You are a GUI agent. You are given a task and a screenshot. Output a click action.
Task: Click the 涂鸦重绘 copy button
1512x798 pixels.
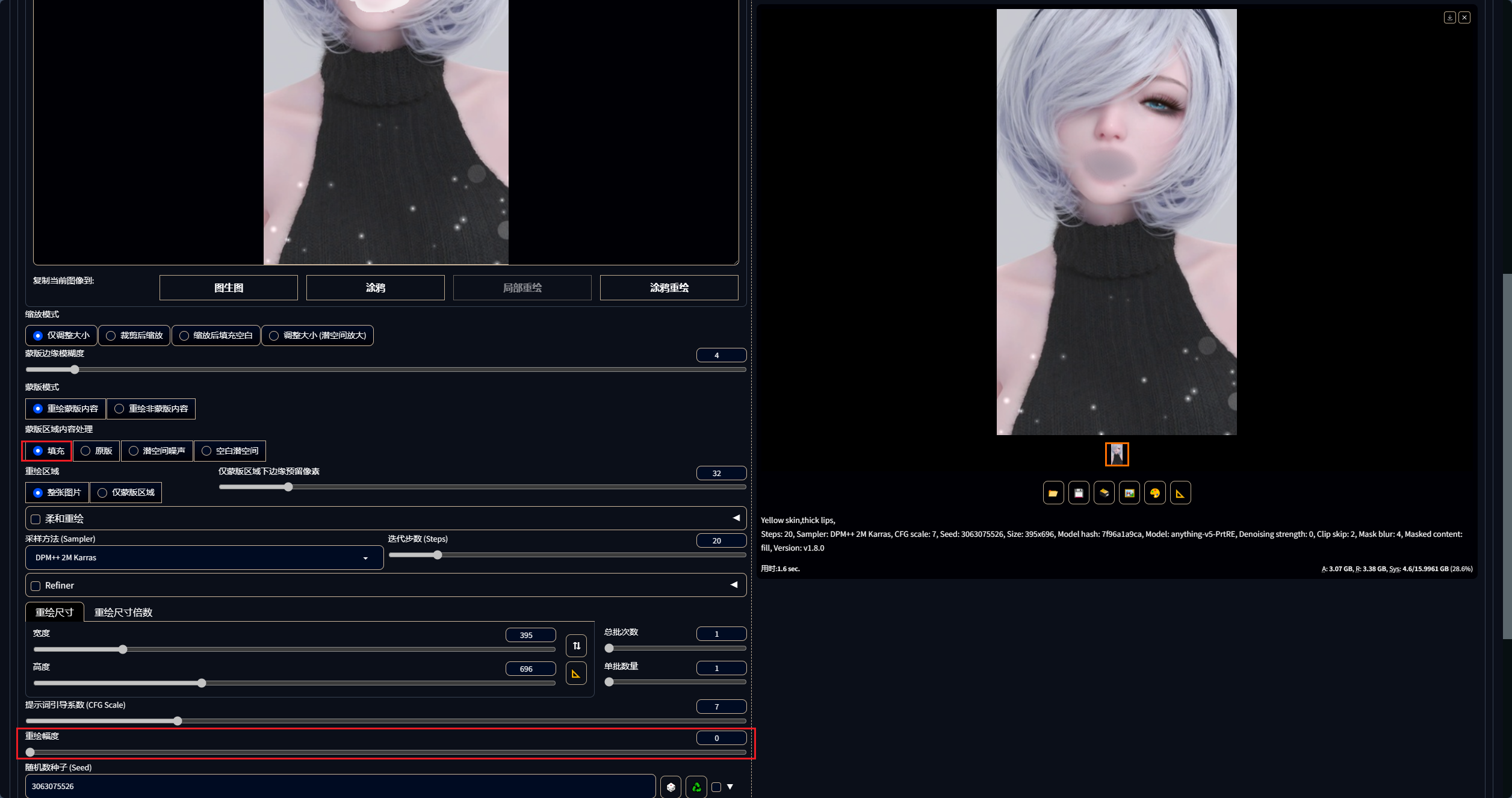[669, 288]
